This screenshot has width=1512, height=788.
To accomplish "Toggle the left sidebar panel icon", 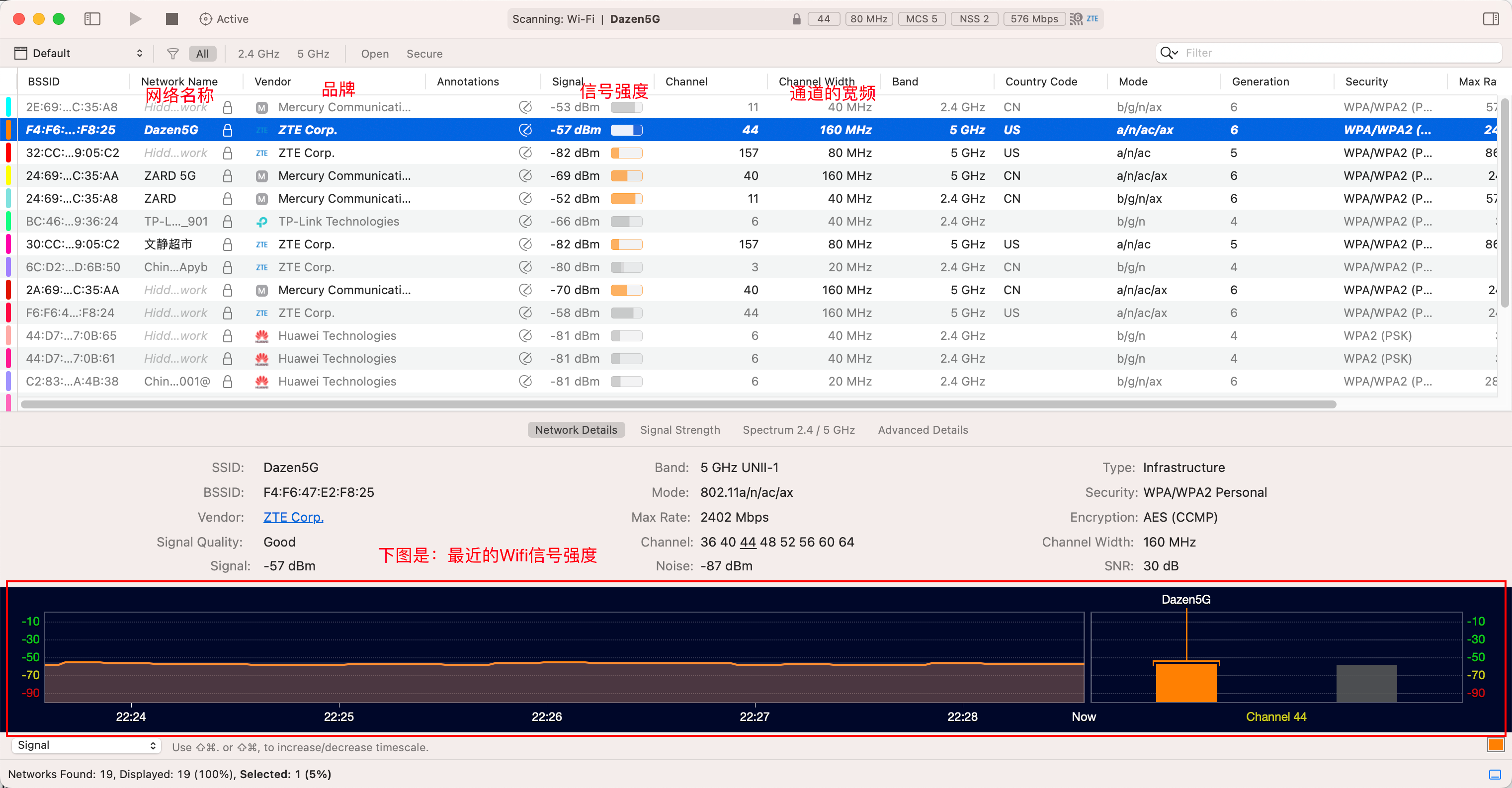I will tap(92, 19).
